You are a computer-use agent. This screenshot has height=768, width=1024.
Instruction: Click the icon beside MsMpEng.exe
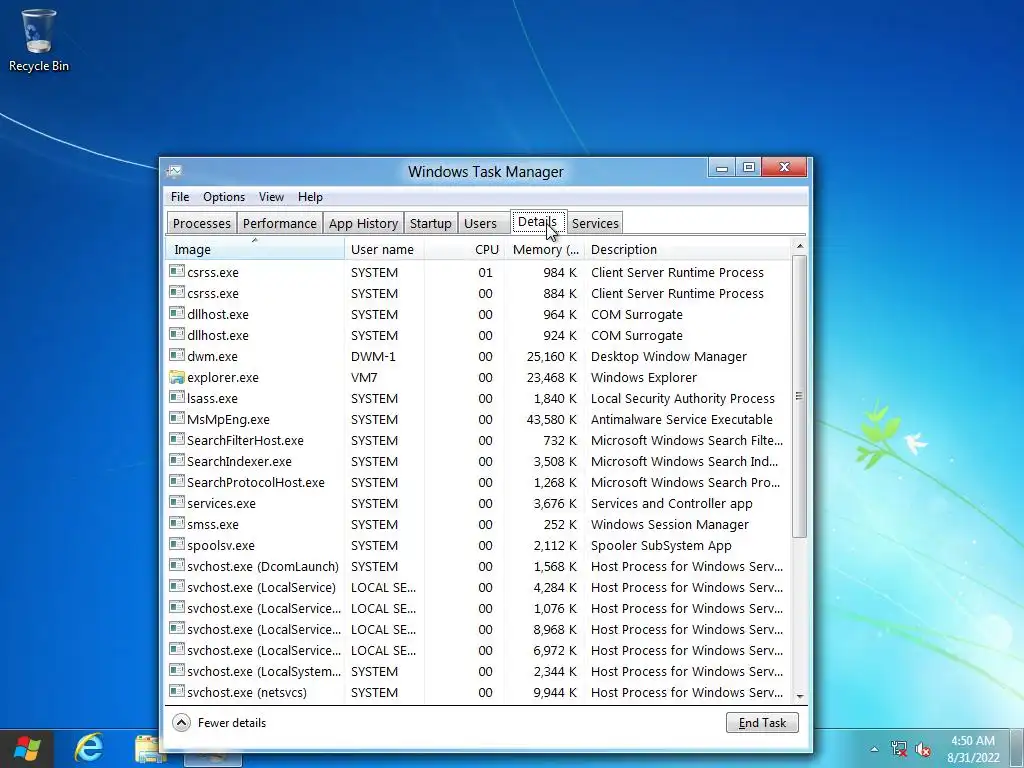pos(176,419)
